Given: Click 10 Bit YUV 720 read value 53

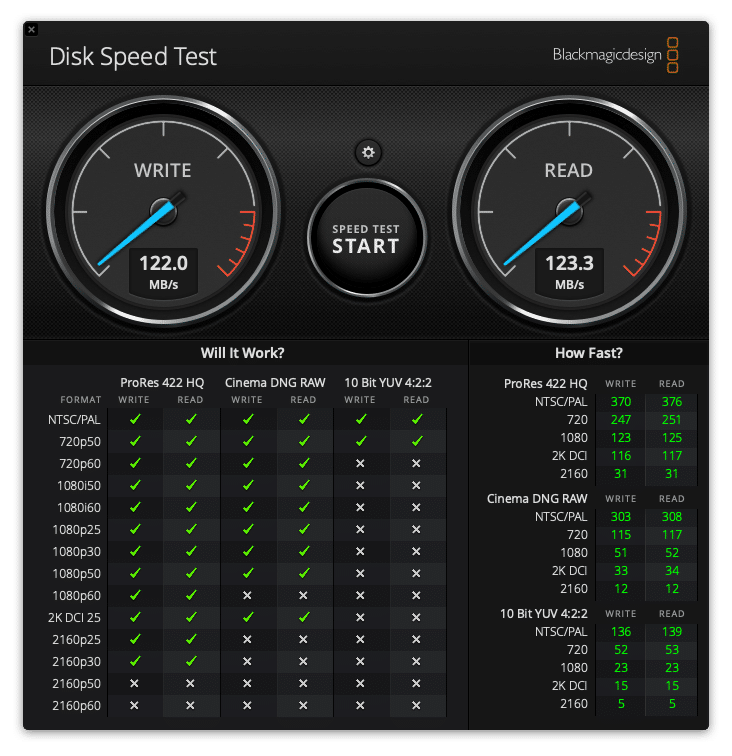Looking at the screenshot, I should tap(672, 650).
